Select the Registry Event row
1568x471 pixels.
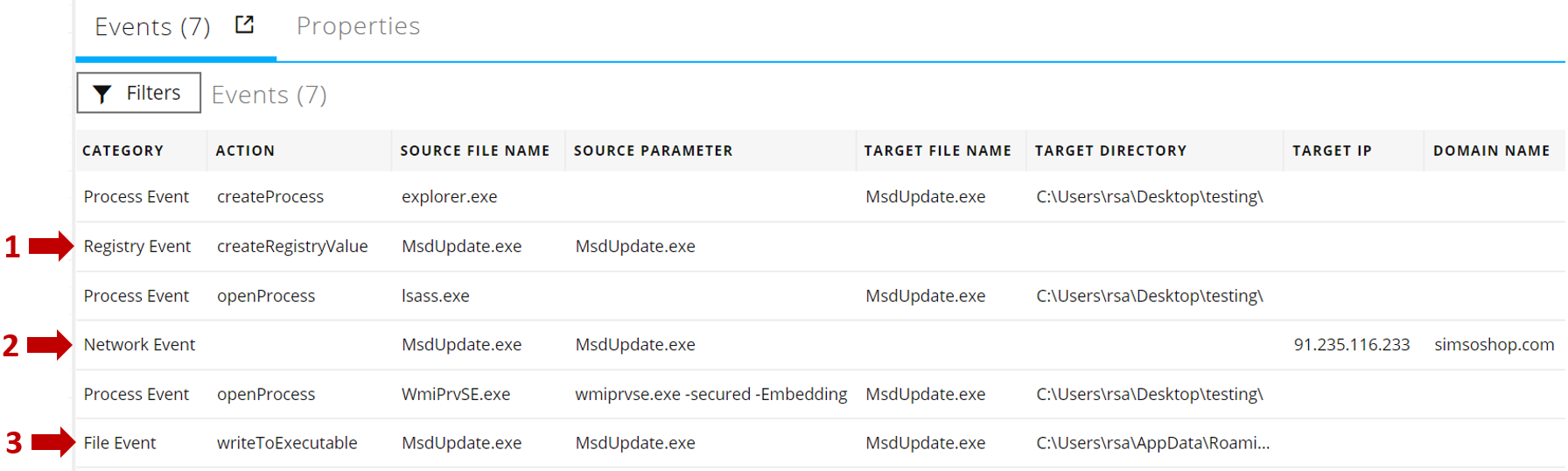pos(137,246)
